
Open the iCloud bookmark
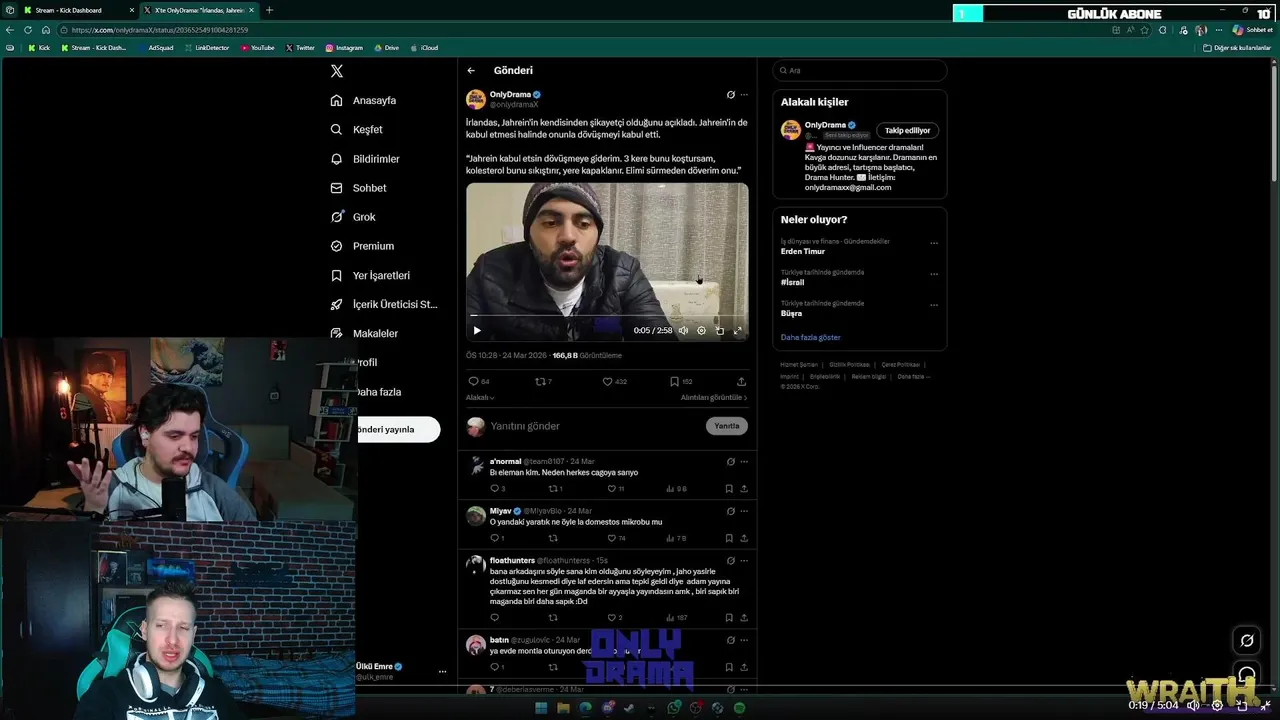pyautogui.click(x=424, y=48)
